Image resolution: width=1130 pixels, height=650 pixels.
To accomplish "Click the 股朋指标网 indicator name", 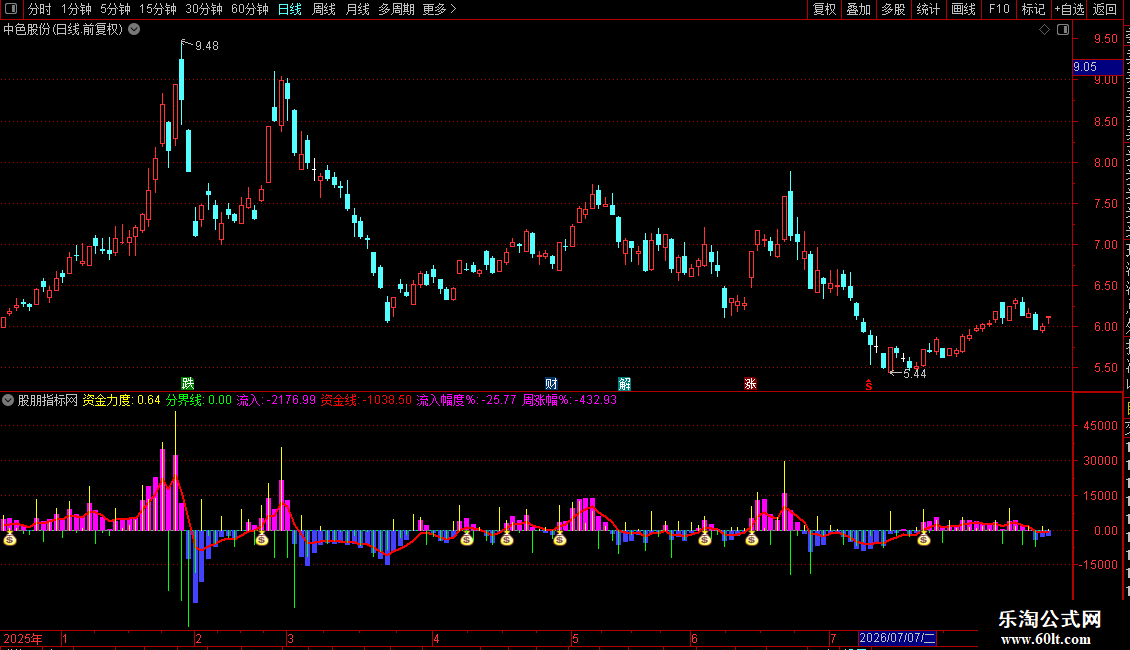I will [48, 400].
